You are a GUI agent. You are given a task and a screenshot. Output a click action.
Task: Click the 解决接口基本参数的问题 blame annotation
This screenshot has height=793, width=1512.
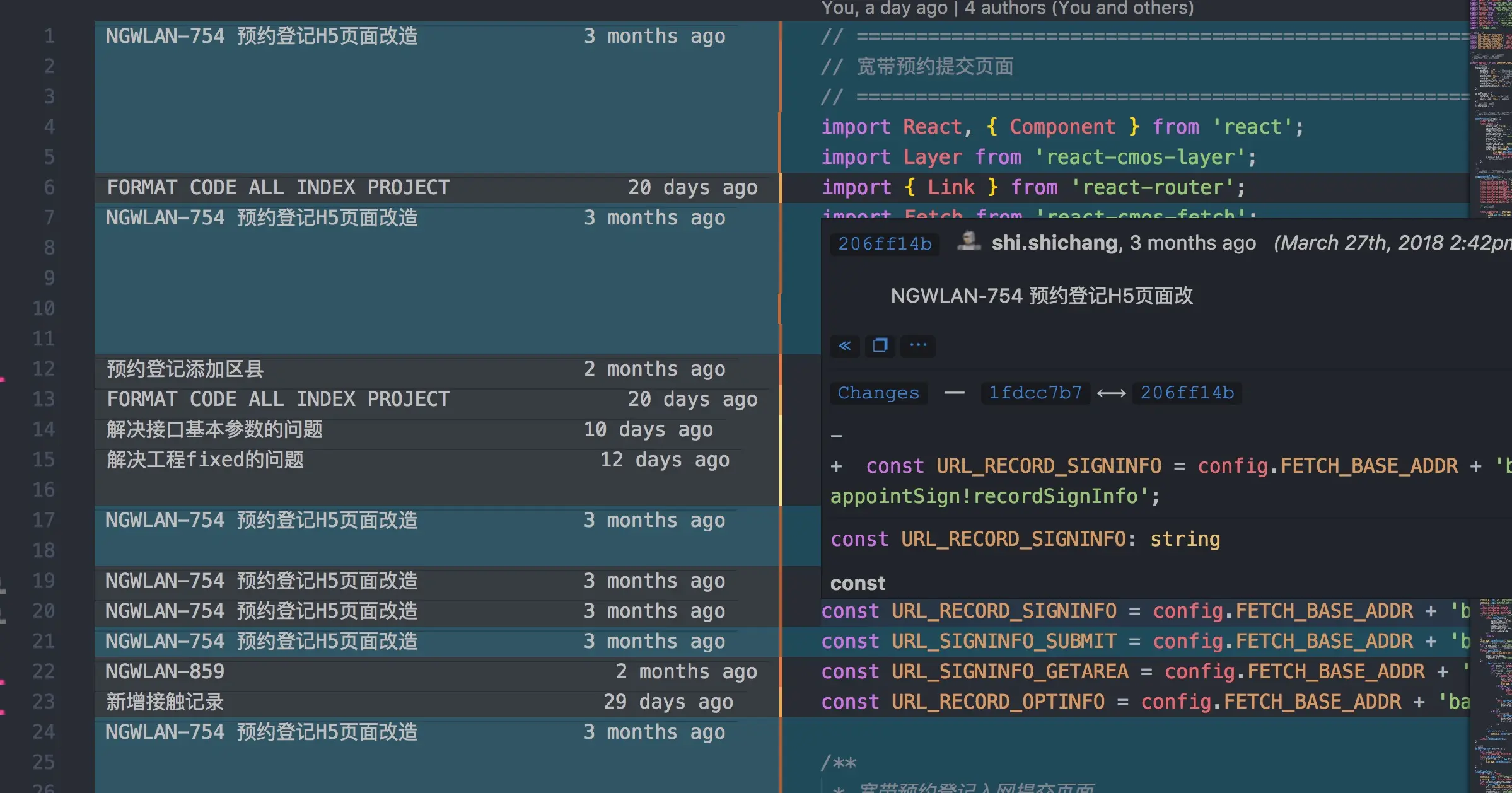coord(214,429)
